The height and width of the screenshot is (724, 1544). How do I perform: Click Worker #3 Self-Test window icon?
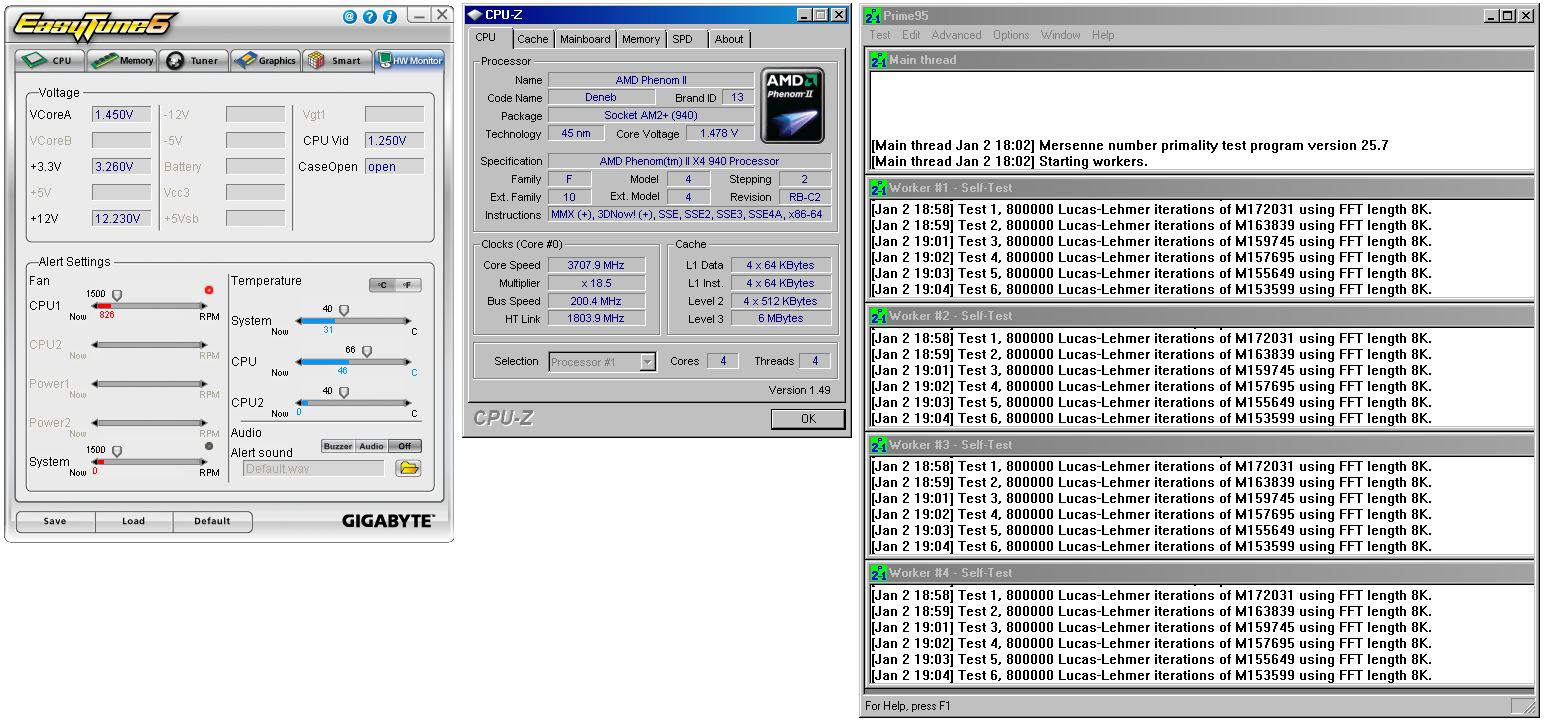[879, 445]
